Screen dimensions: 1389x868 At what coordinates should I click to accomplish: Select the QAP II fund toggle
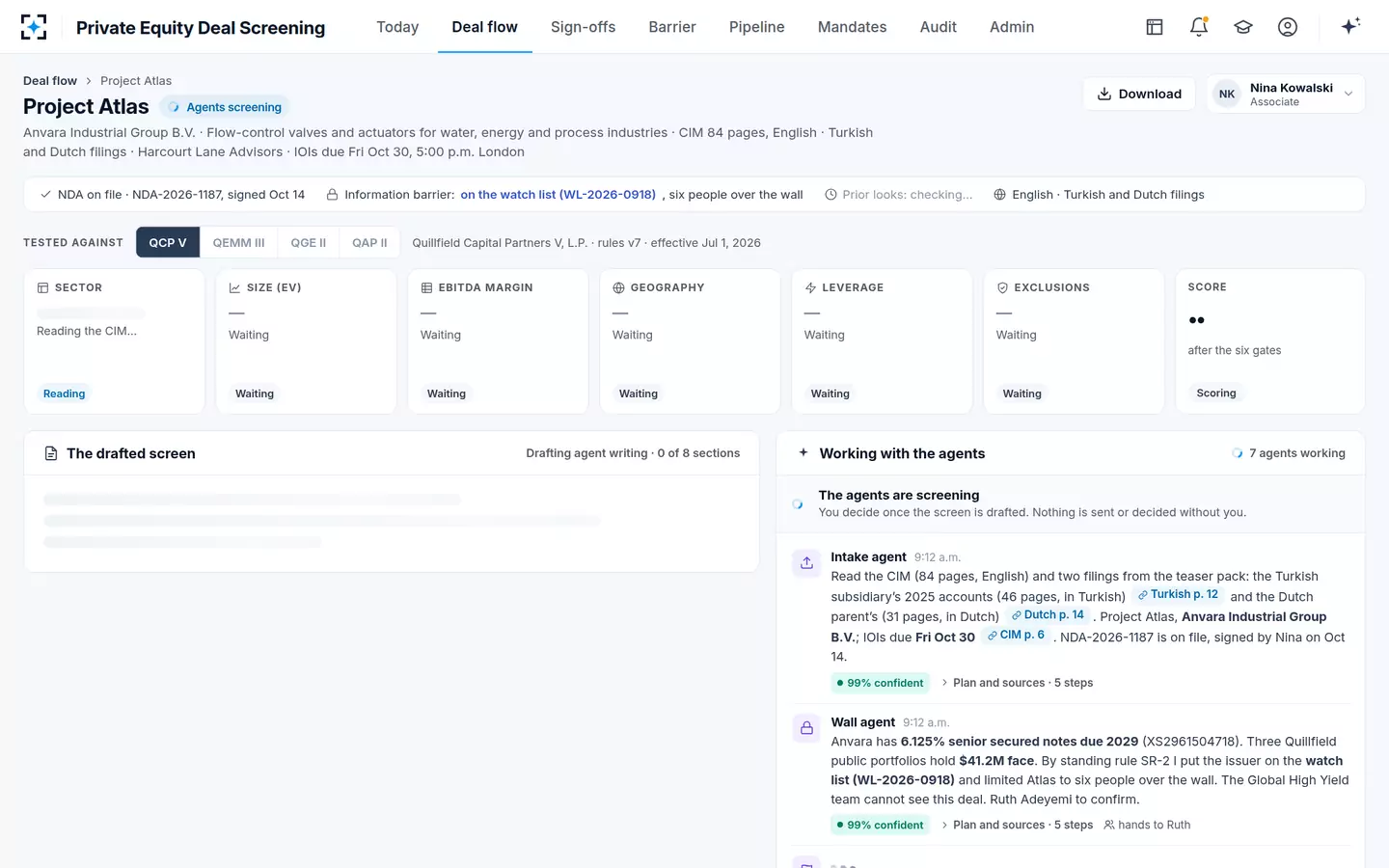tap(369, 243)
